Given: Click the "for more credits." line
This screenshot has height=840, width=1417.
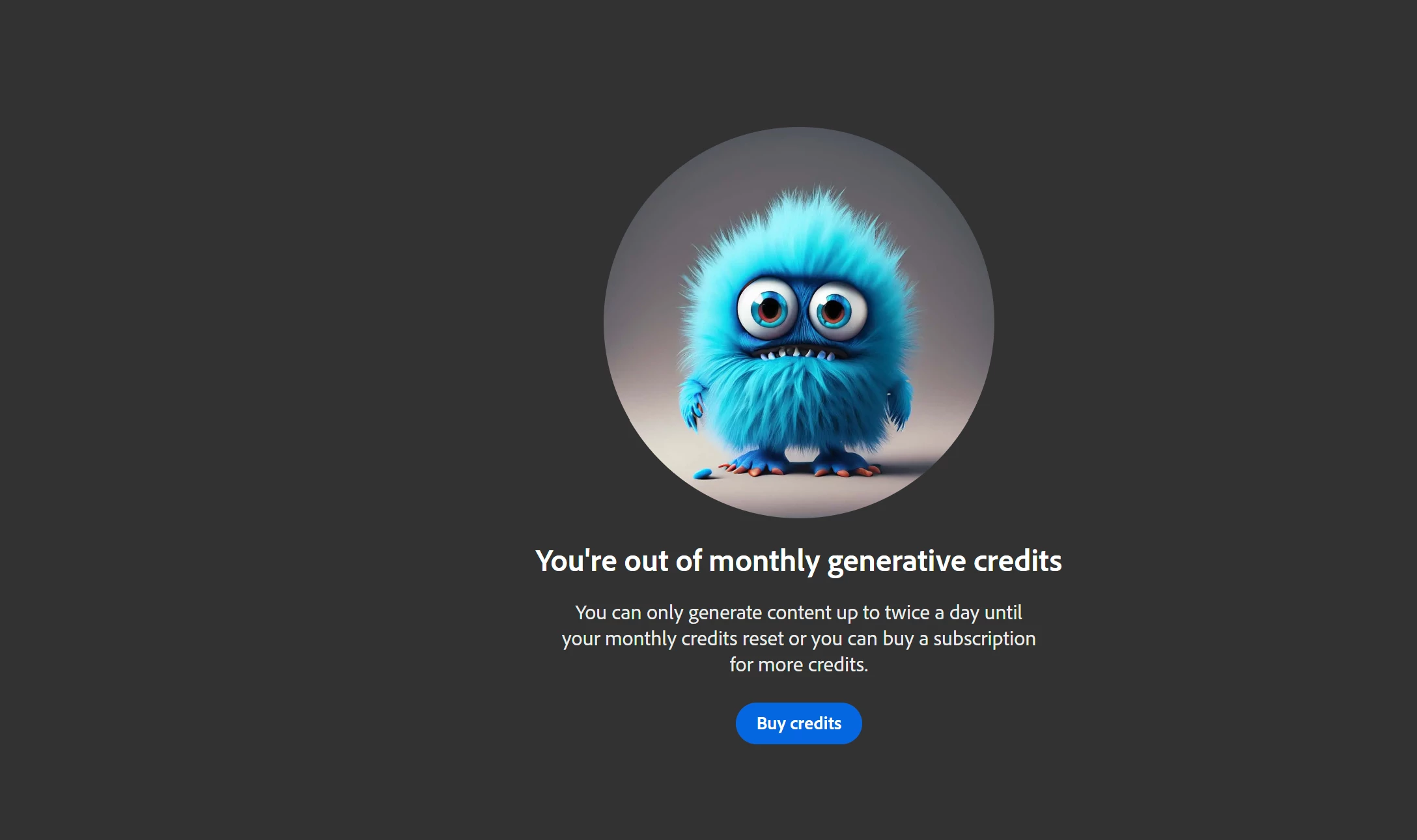Looking at the screenshot, I should point(798,665).
